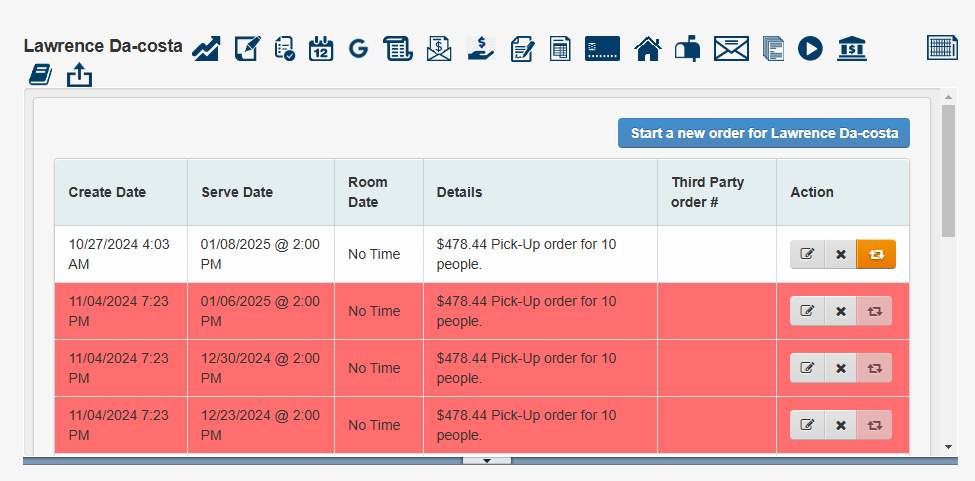Edit the 12/23/2024 order
This screenshot has height=481, width=975.
click(x=807, y=425)
